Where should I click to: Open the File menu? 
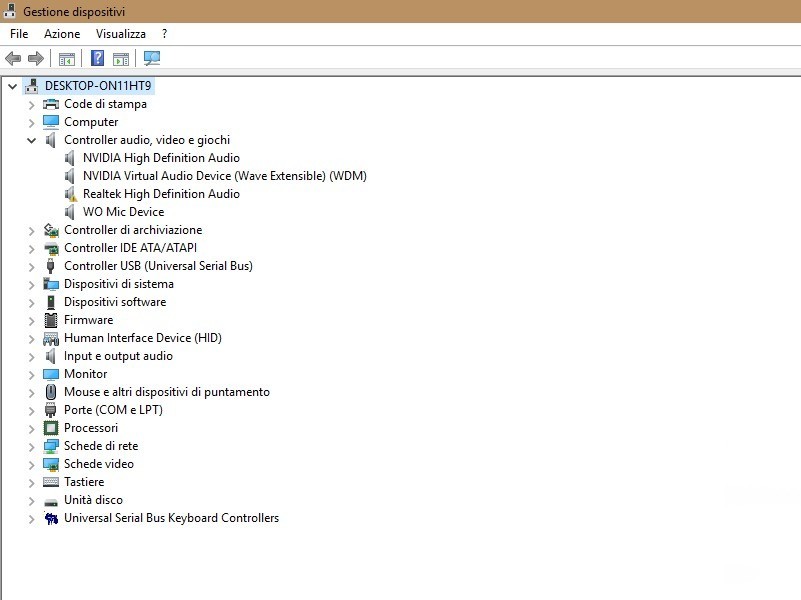click(x=19, y=34)
